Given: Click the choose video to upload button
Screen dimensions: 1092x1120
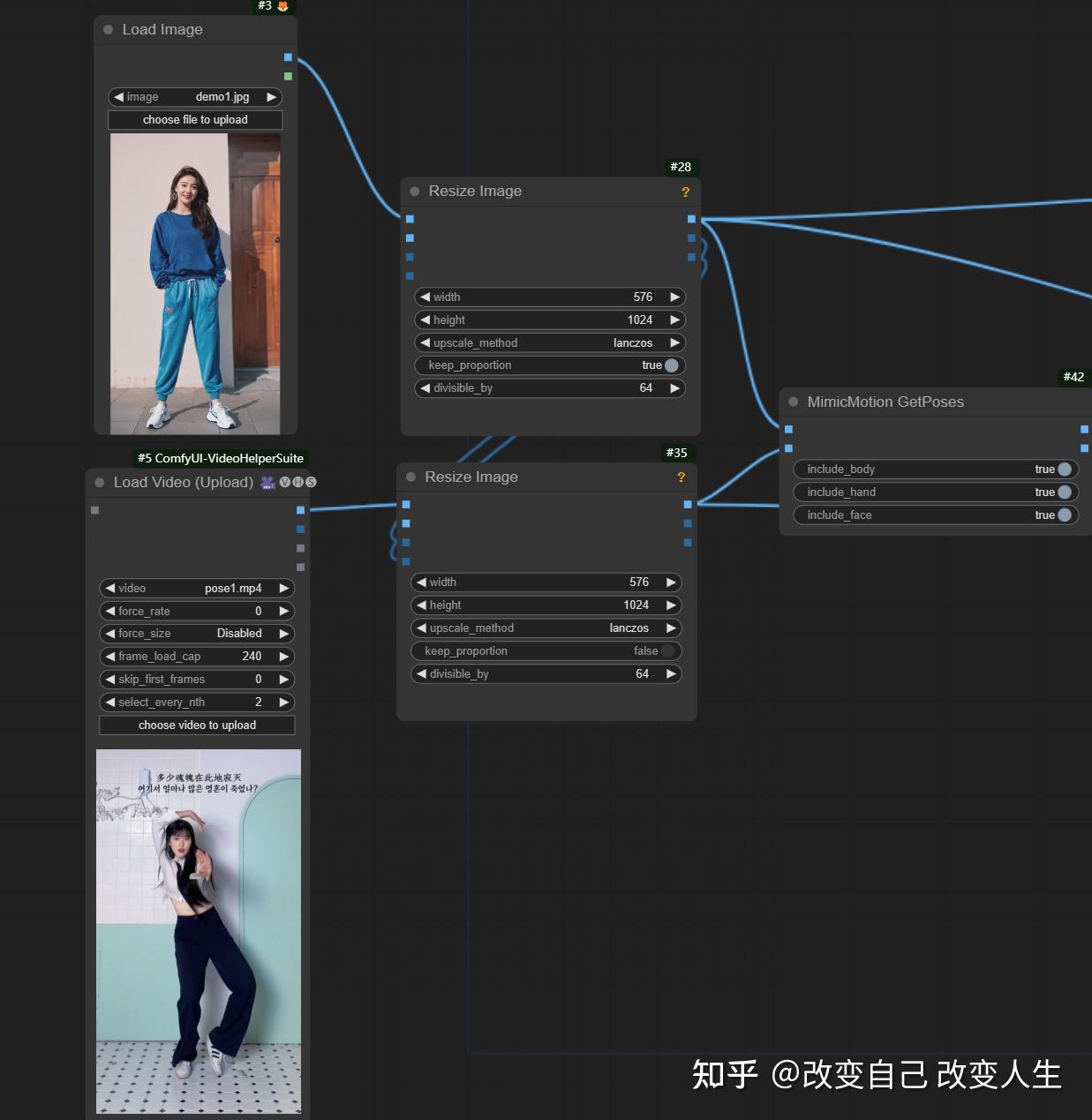Looking at the screenshot, I should click(x=197, y=725).
